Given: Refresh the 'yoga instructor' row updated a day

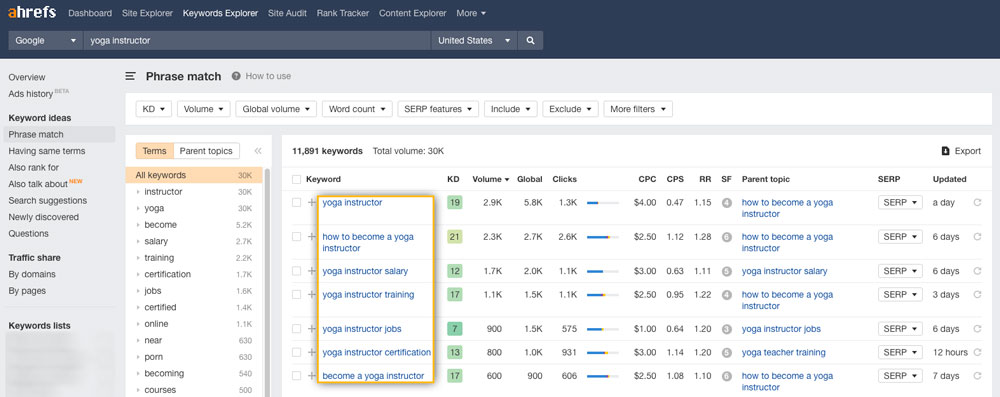Looking at the screenshot, I should [977, 202].
